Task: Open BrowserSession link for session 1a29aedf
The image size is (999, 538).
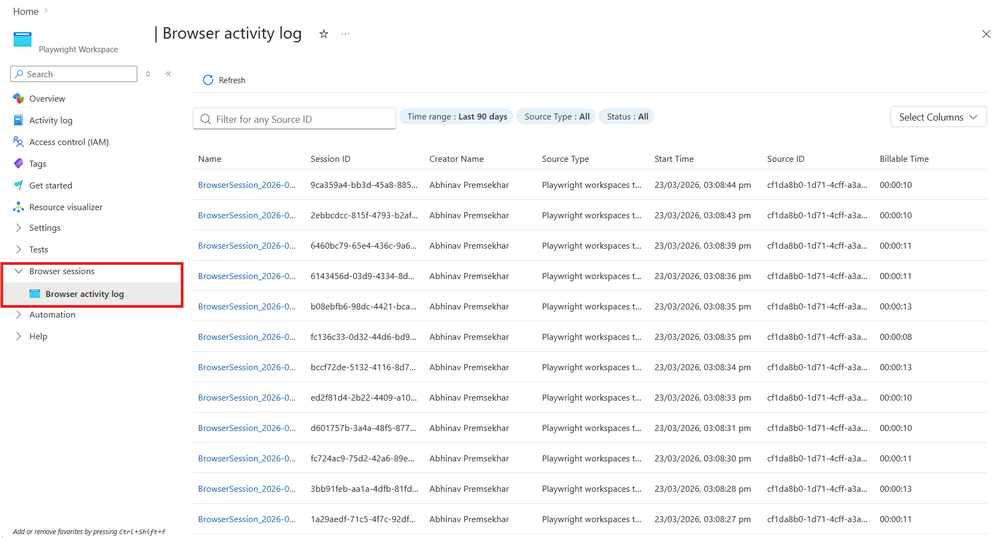Action: [x=247, y=519]
